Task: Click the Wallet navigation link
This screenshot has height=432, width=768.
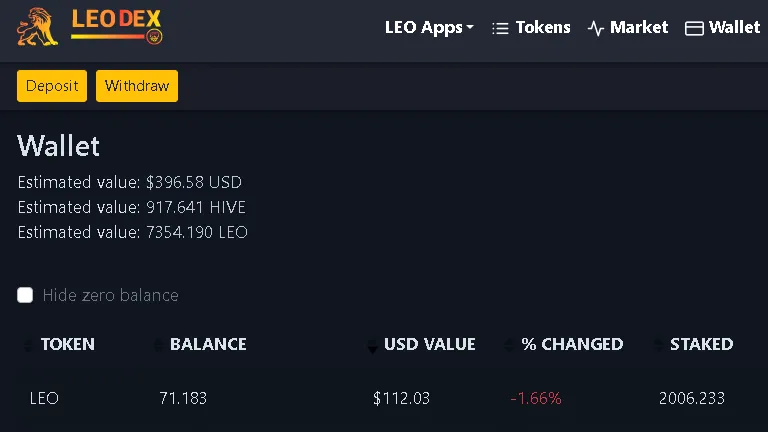Action: pos(722,27)
